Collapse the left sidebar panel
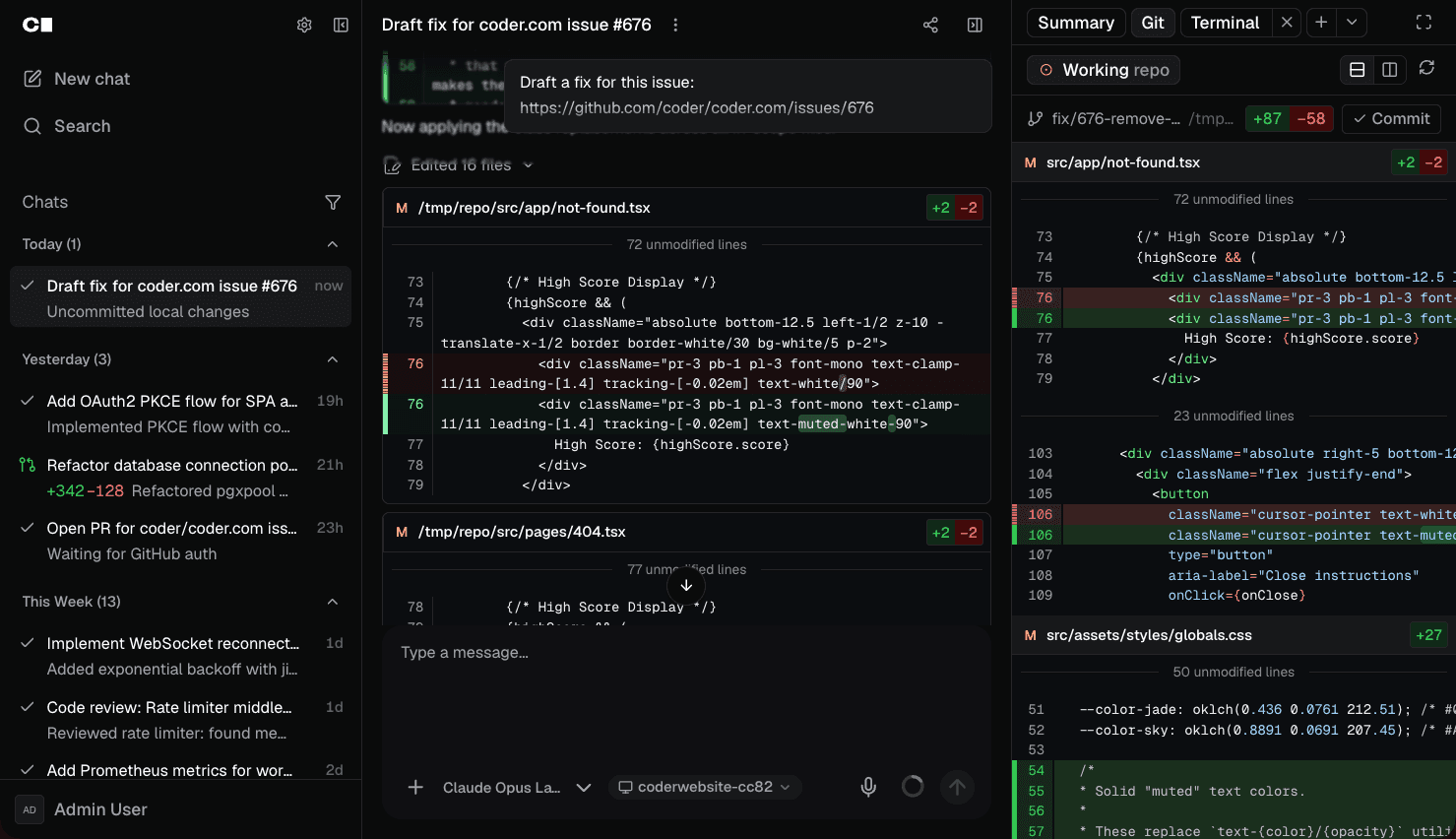The height and width of the screenshot is (839, 1456). pos(341,25)
